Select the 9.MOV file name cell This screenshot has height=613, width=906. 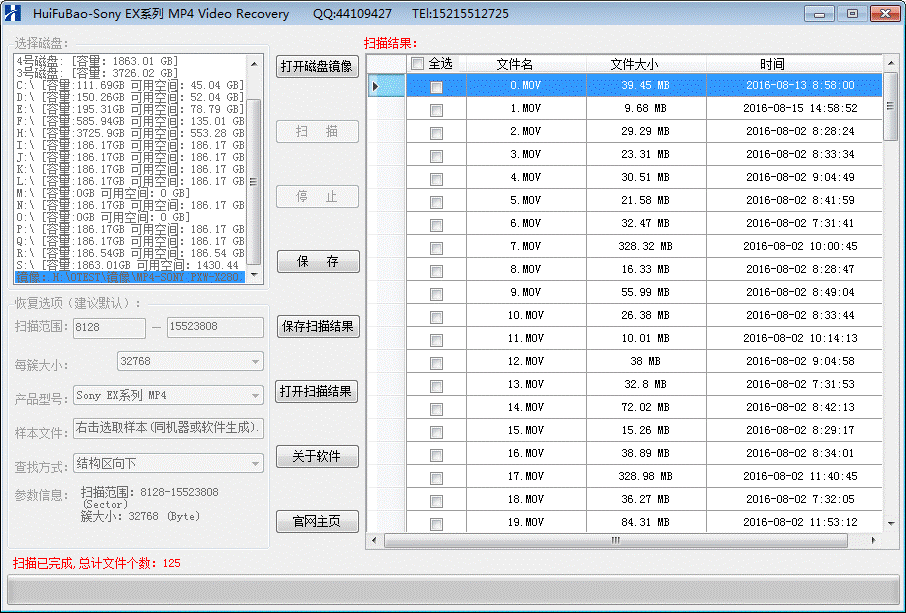[526, 292]
